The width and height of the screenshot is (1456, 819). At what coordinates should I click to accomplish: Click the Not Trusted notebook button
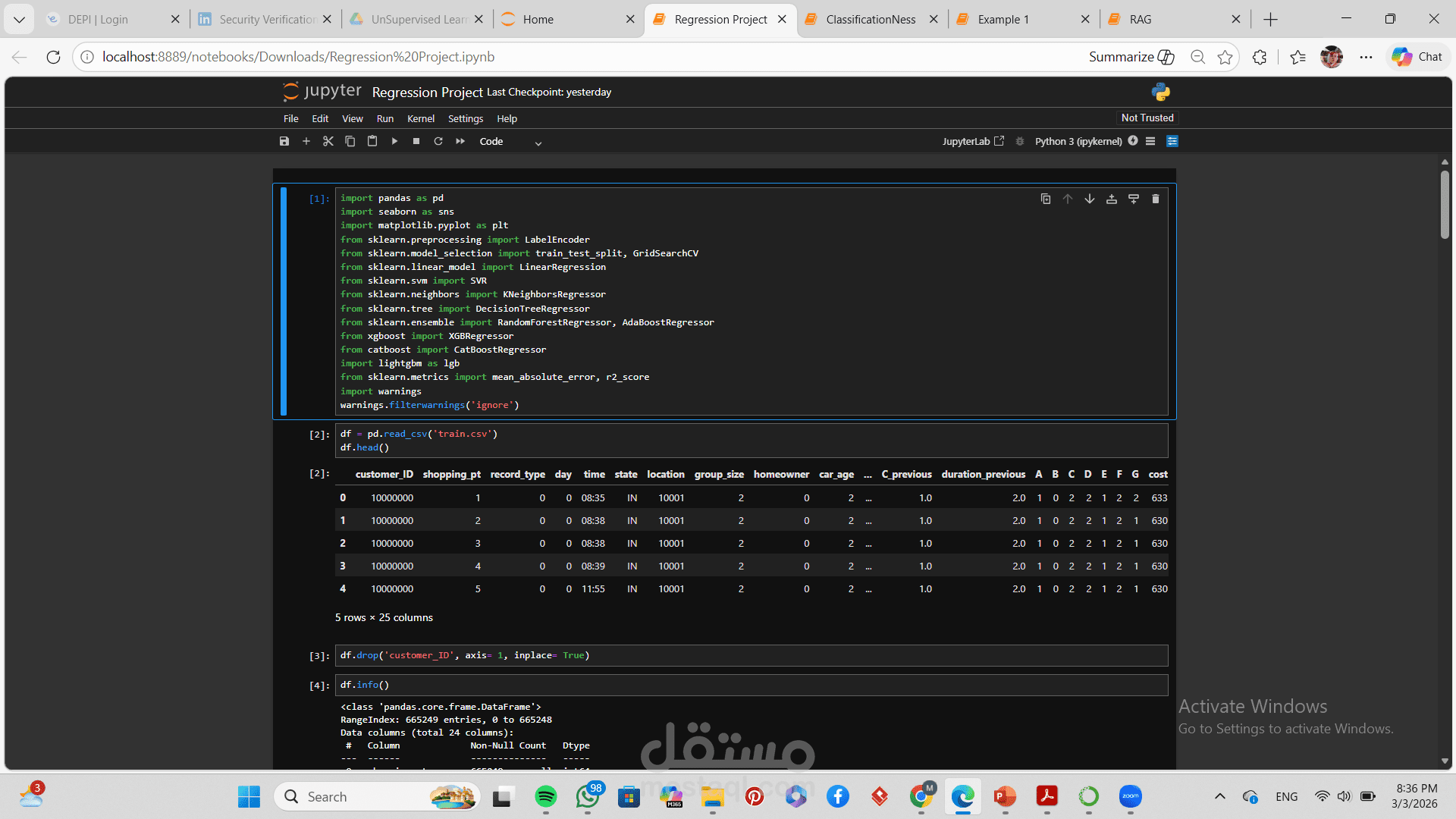tap(1147, 118)
